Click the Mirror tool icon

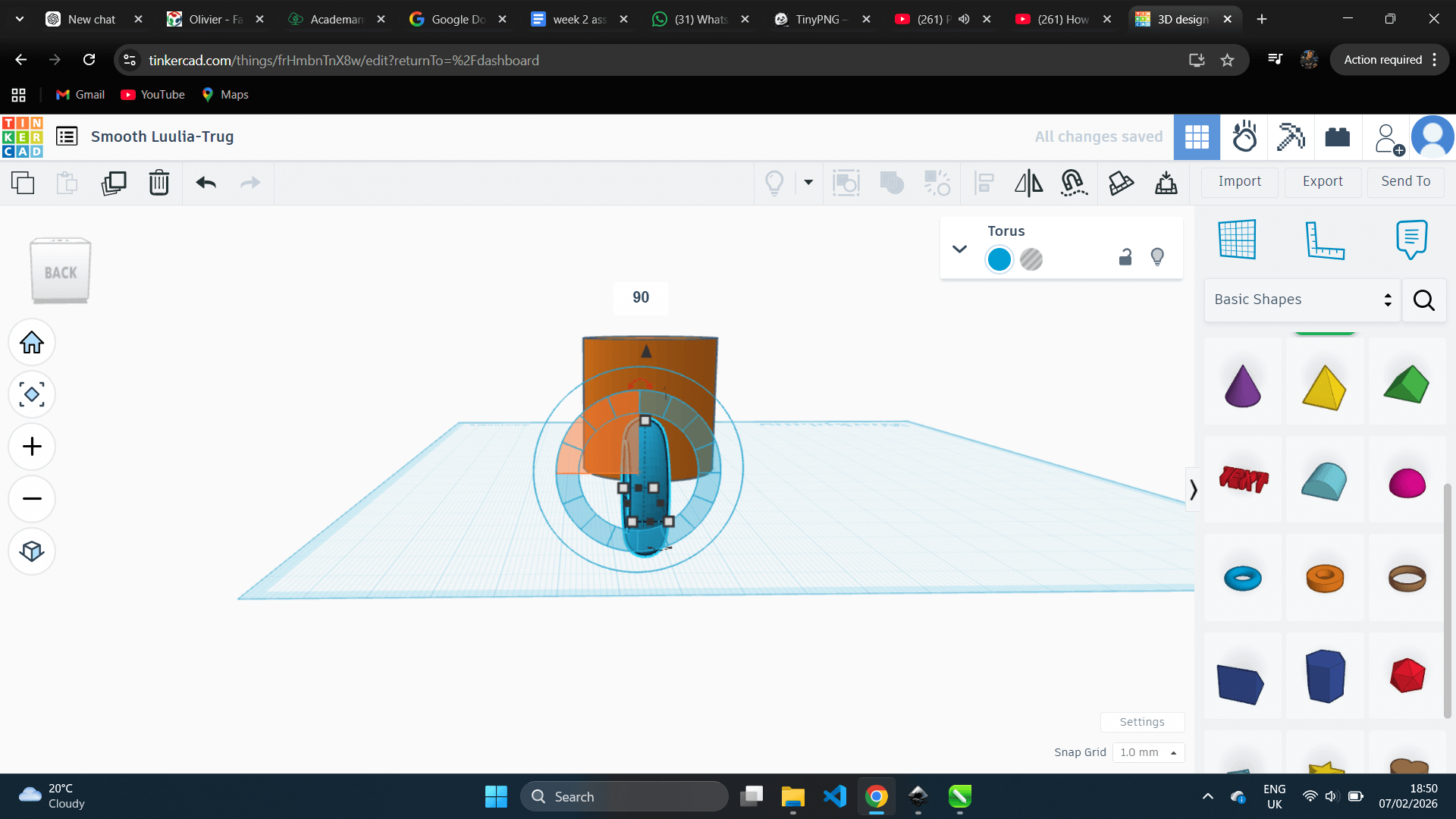coord(1028,183)
